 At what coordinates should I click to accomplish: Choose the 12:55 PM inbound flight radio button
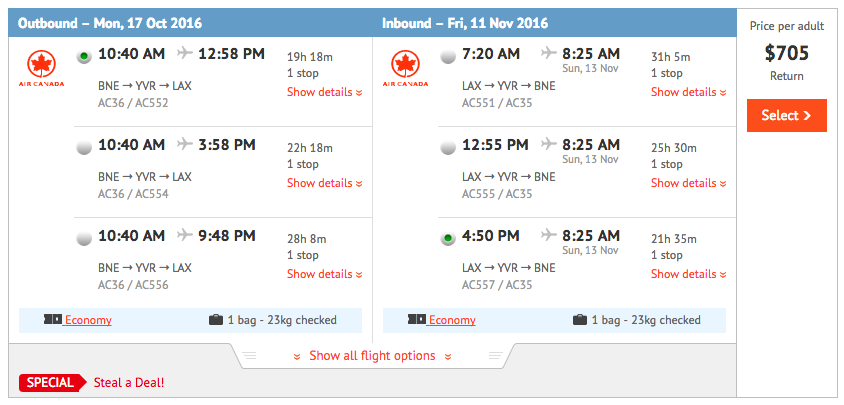[x=448, y=148]
